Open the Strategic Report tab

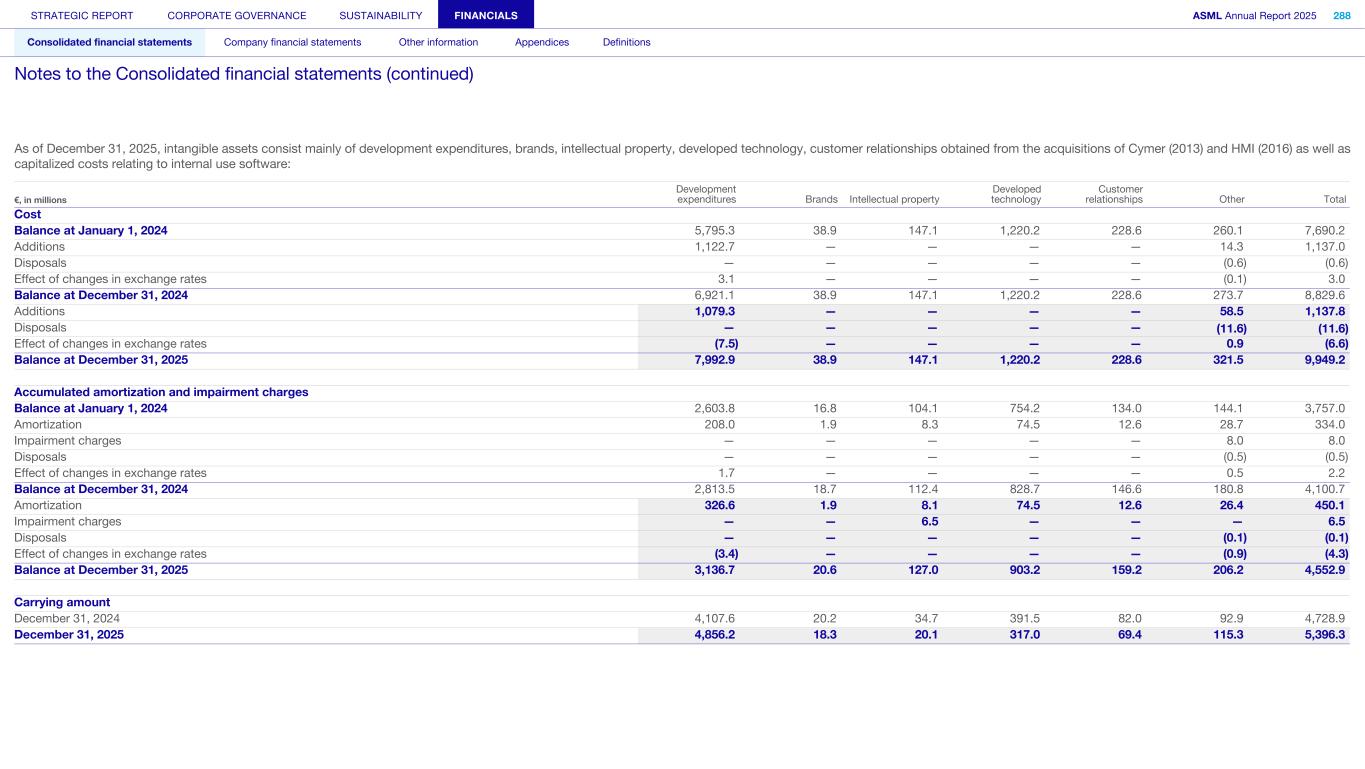82,15
